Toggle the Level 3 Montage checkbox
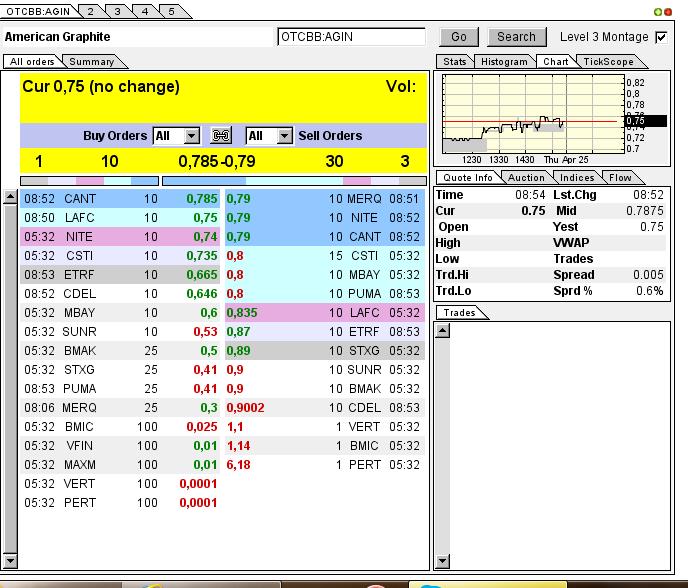Viewport: 688px width, 588px height. [660, 37]
